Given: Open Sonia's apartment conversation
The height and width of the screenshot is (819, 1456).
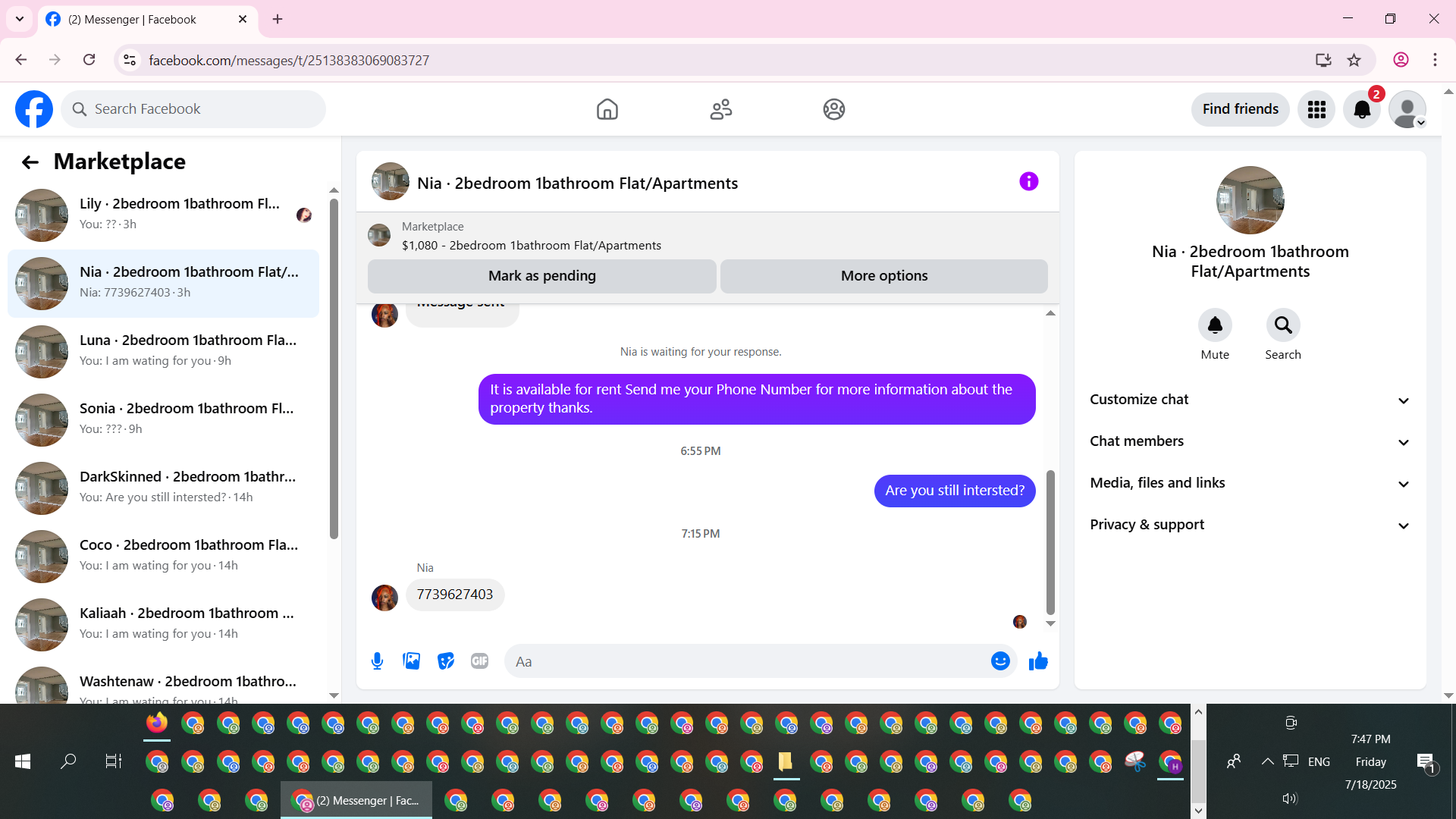Looking at the screenshot, I should pos(163,420).
